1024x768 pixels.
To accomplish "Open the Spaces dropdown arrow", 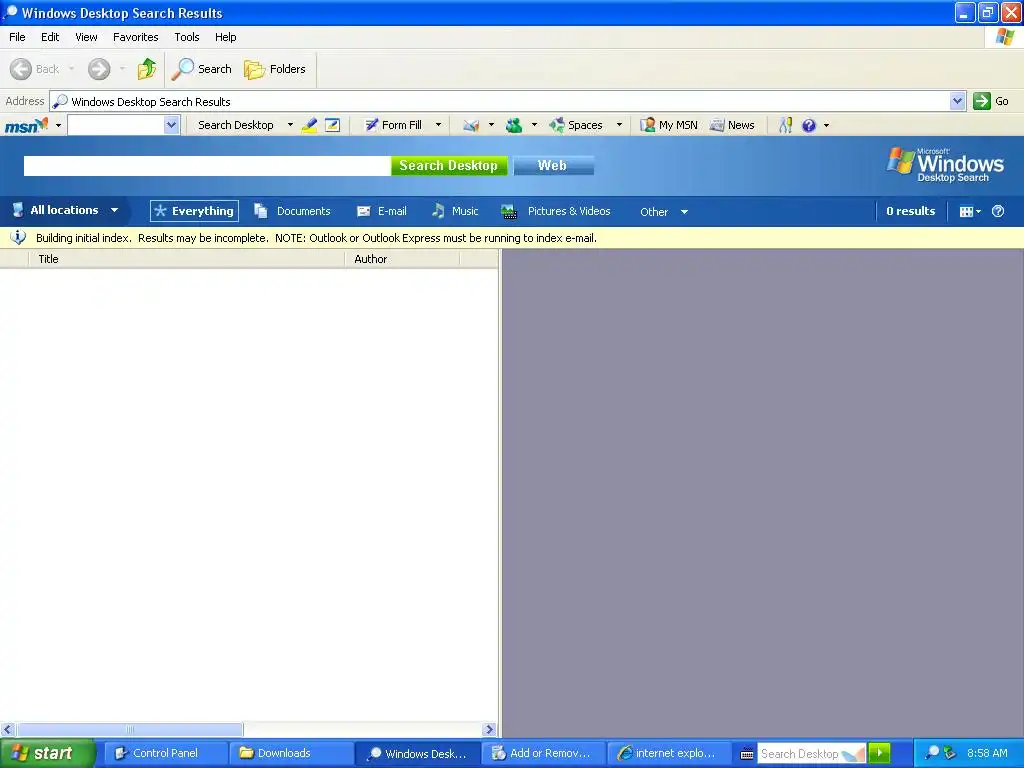I will [619, 125].
